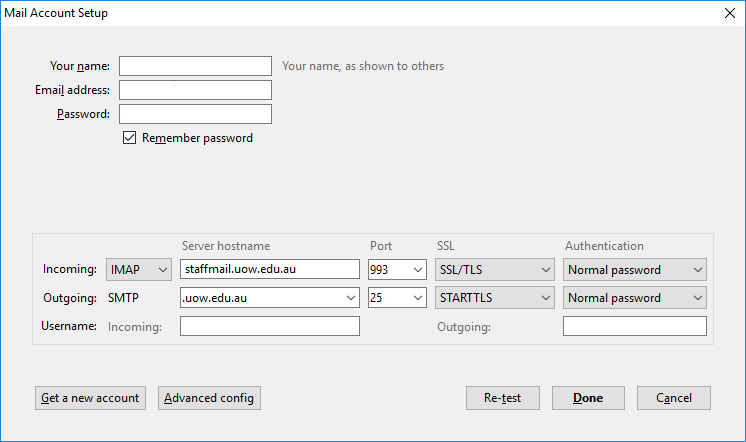
Task: Click the Get a new account button
Action: click(x=90, y=398)
